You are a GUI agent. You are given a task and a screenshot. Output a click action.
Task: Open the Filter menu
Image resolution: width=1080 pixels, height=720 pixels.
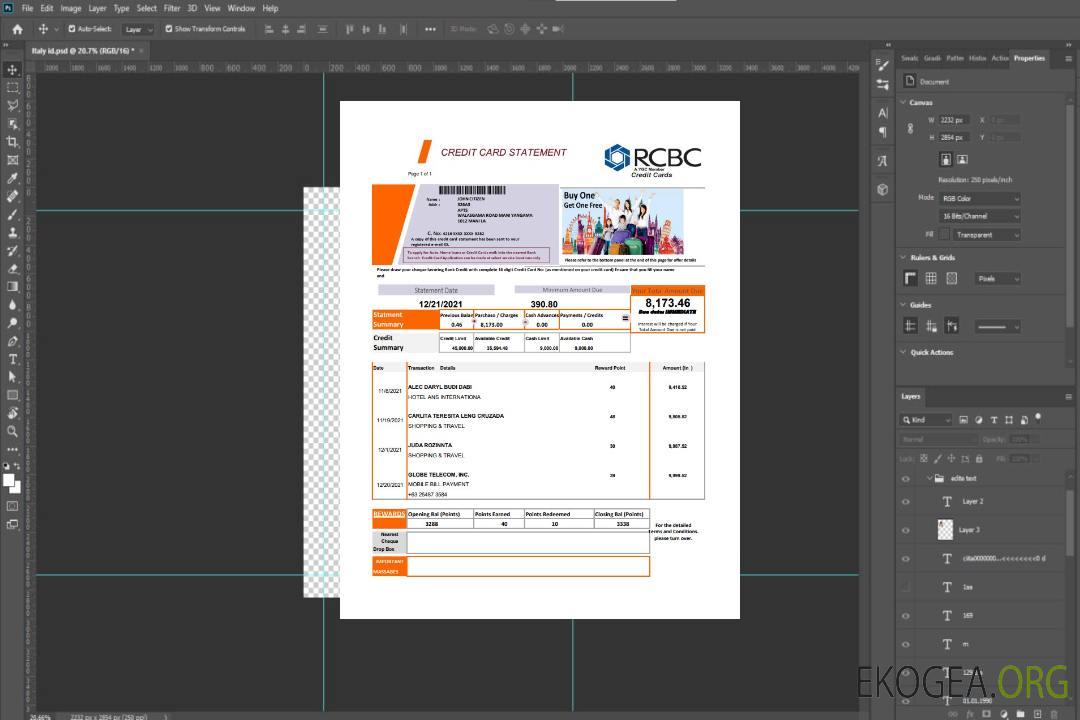[x=172, y=8]
